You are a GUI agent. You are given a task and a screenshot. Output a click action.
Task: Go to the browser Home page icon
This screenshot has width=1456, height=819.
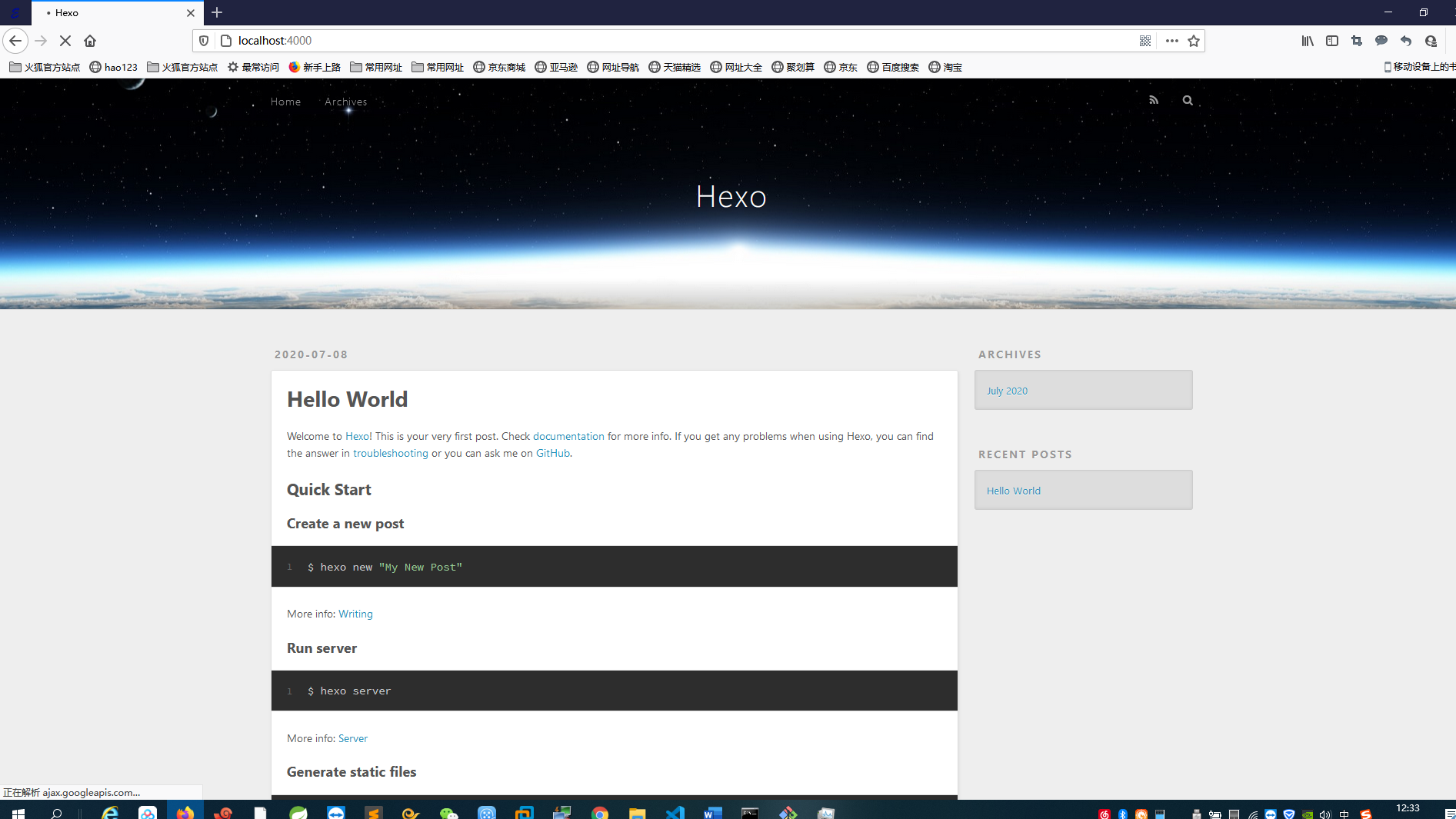(x=90, y=41)
